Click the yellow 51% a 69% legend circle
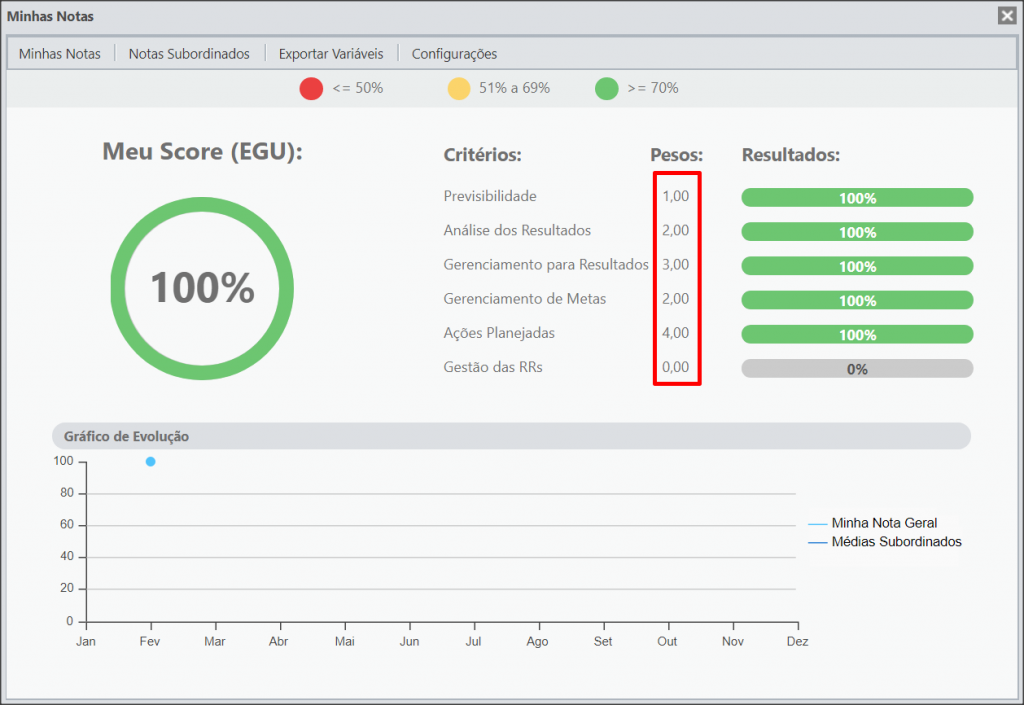1024x705 pixels. (458, 88)
